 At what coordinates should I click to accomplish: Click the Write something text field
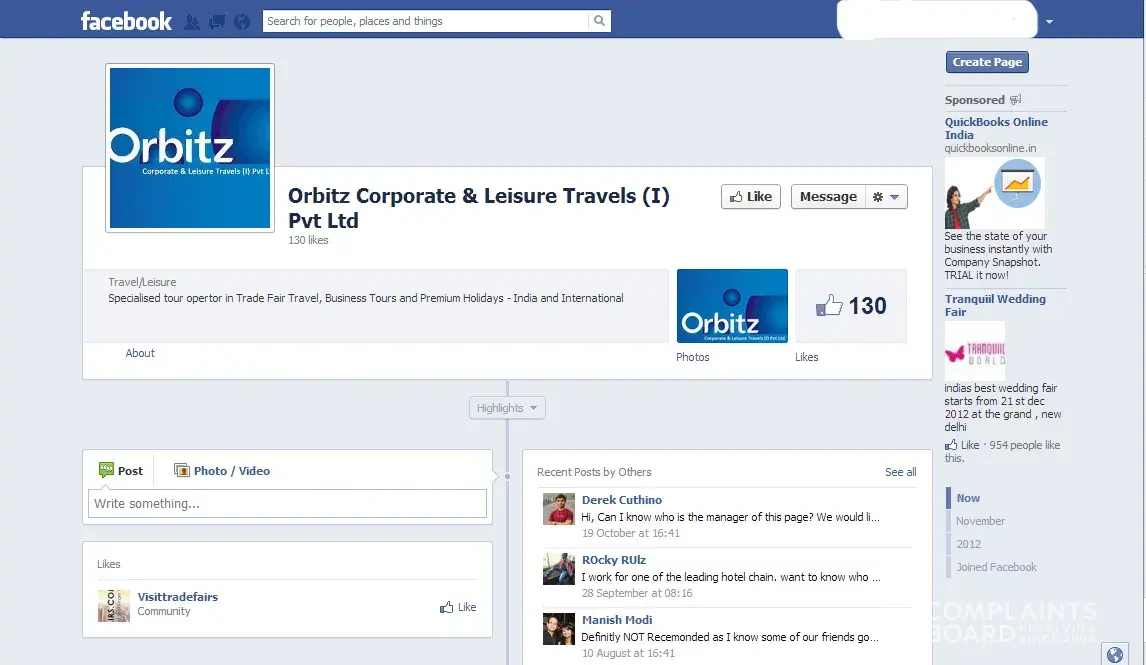287,503
